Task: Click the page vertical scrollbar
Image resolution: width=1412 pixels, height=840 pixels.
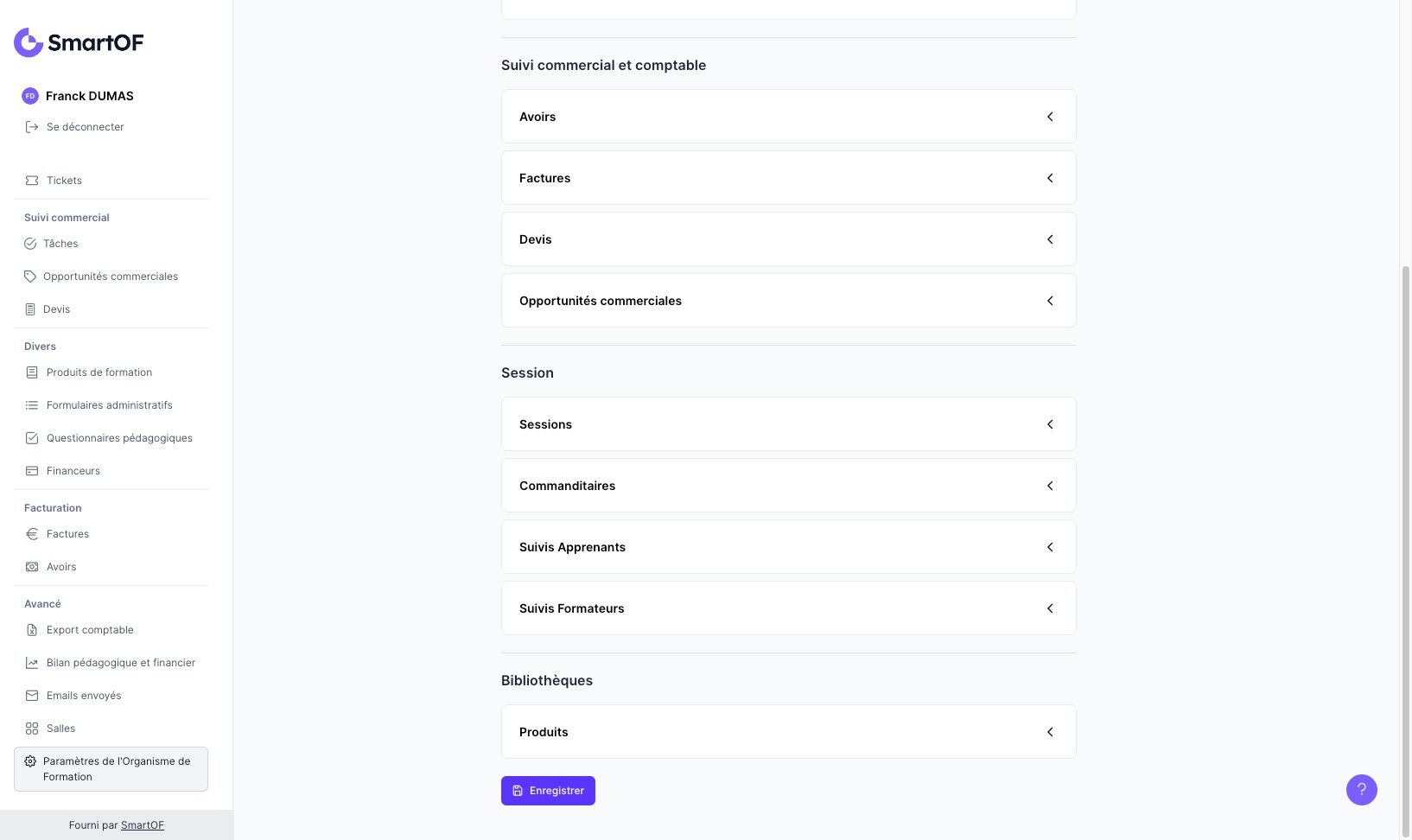Action: [1405, 519]
